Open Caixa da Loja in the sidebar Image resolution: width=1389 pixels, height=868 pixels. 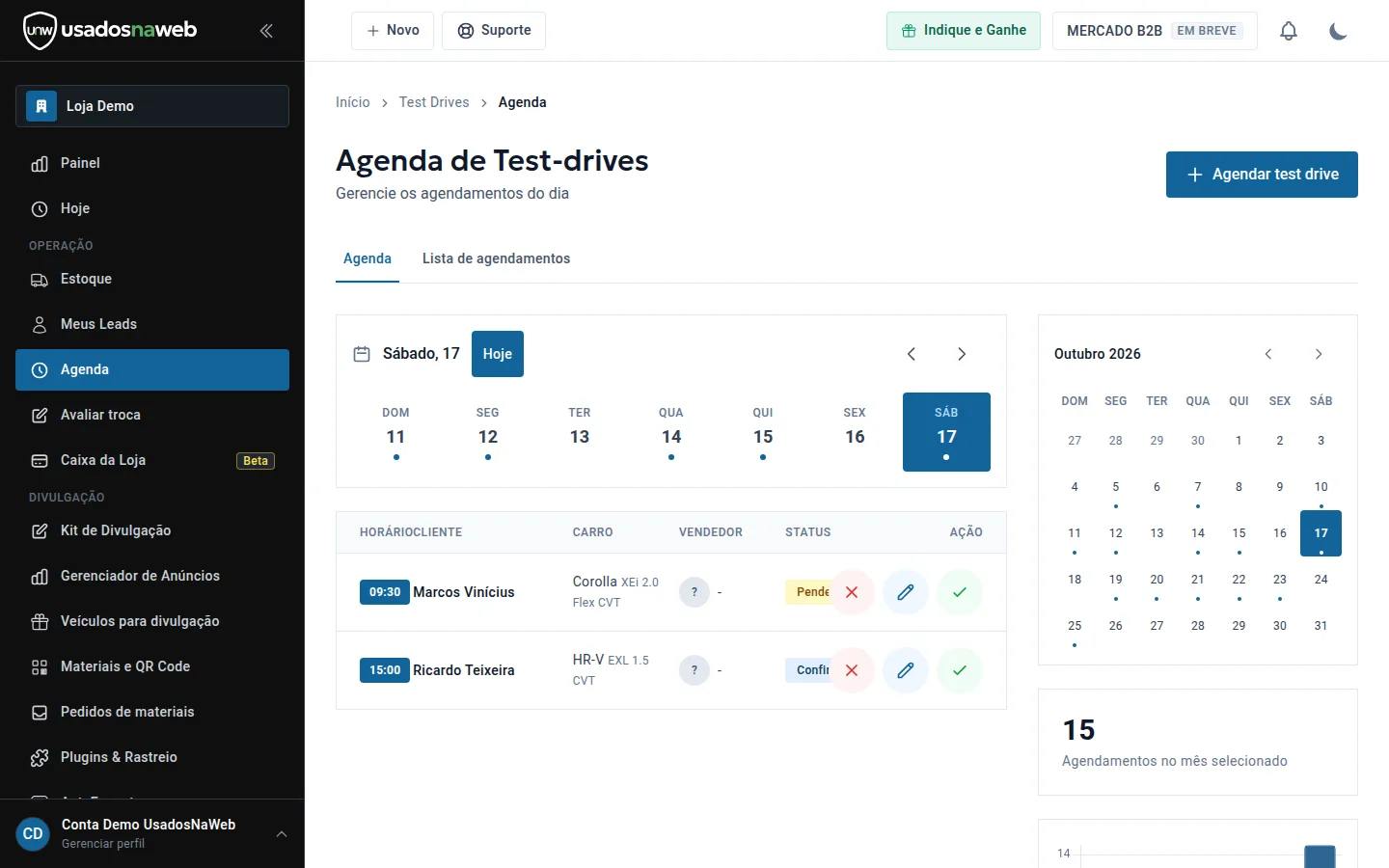(152, 460)
